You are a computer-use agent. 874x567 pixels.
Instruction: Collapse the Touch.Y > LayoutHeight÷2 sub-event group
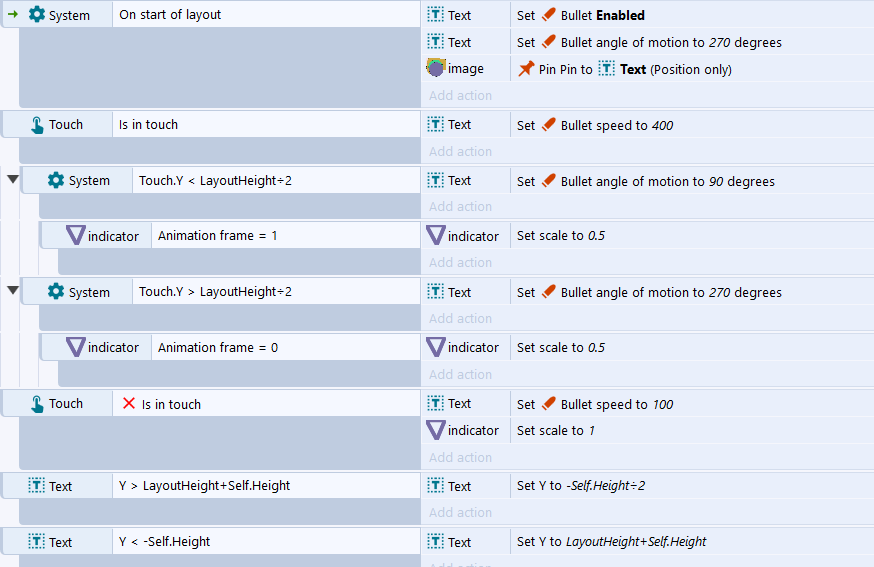tap(13, 290)
